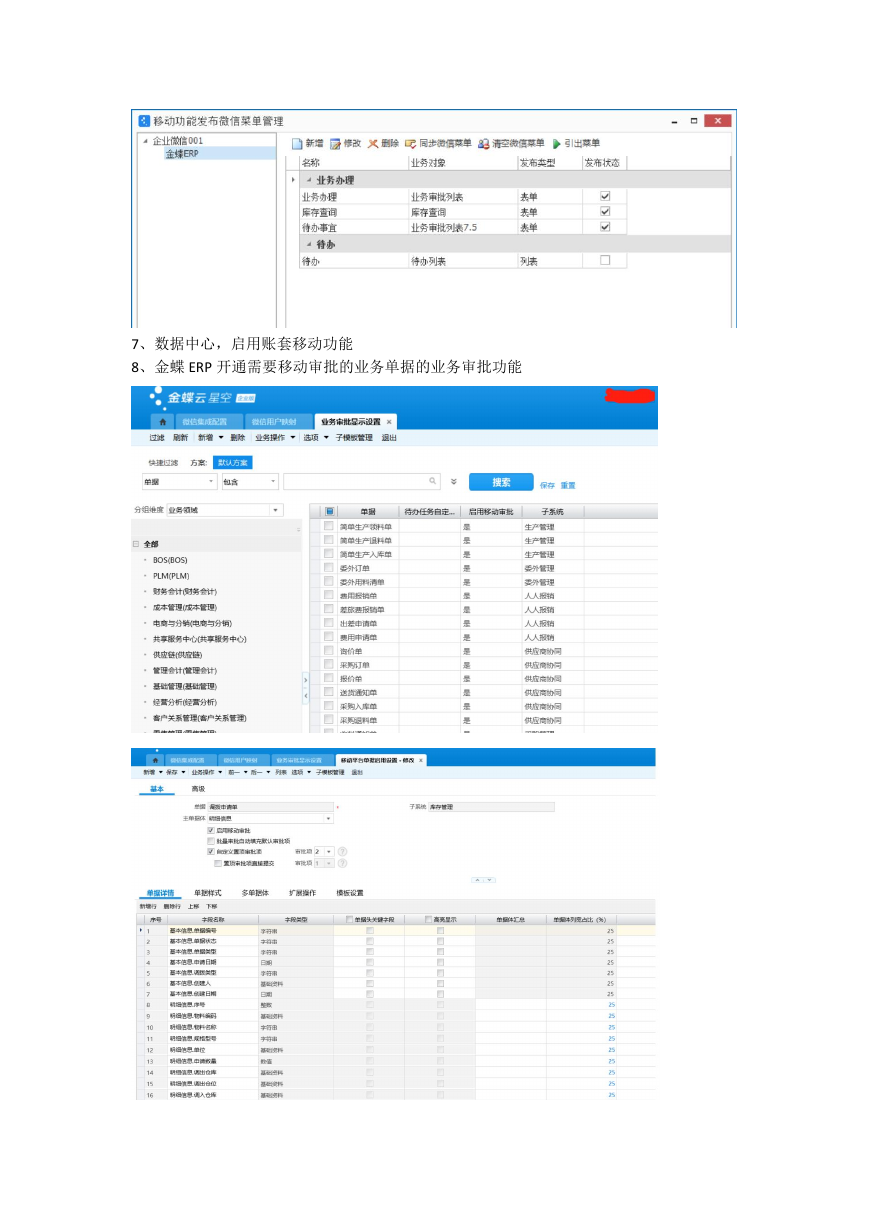Click the 同步微信菜单 sync icon
Screen dimensions: 869x1228
(410, 144)
